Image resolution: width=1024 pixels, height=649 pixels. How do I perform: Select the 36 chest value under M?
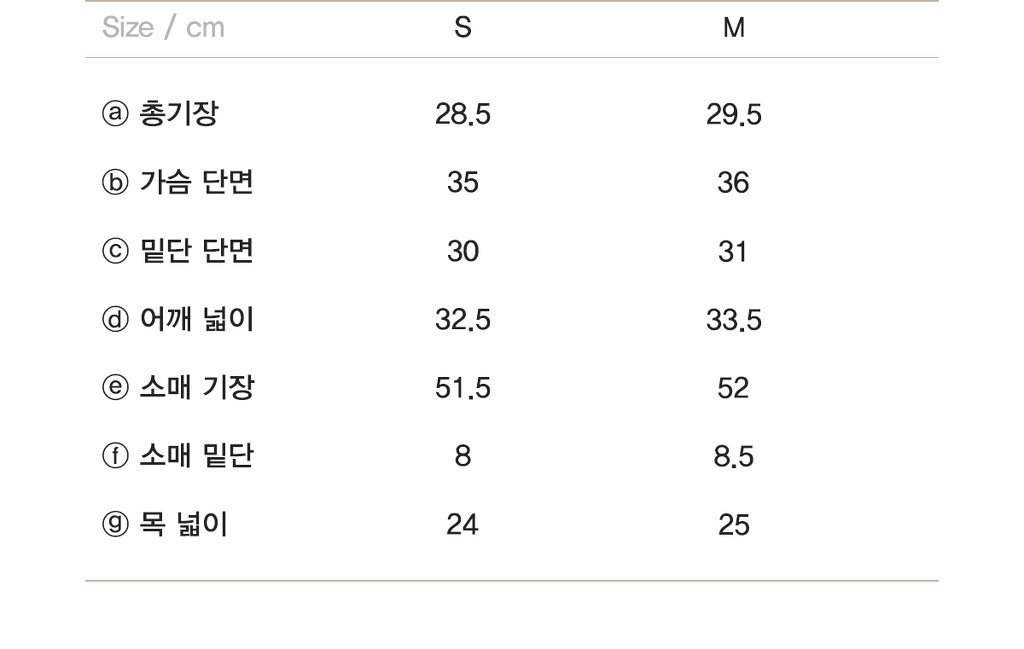tap(733, 183)
